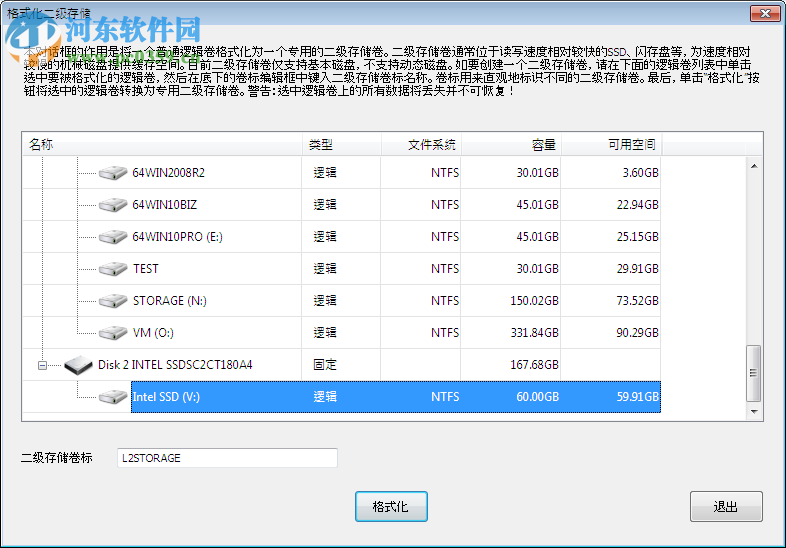
Task: Click the 可用空间 column header
Action: pos(612,145)
